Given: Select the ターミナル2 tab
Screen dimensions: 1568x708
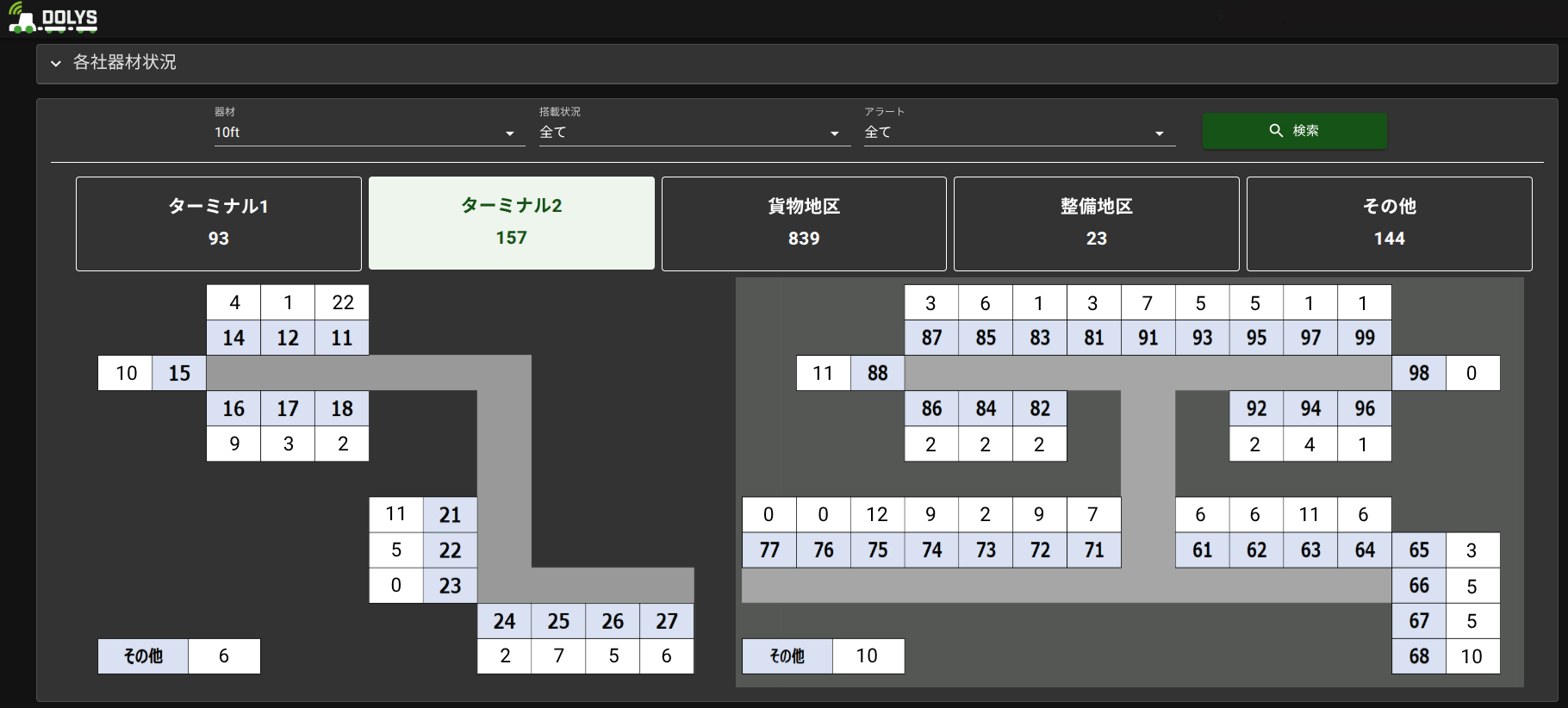Looking at the screenshot, I should pos(511,223).
